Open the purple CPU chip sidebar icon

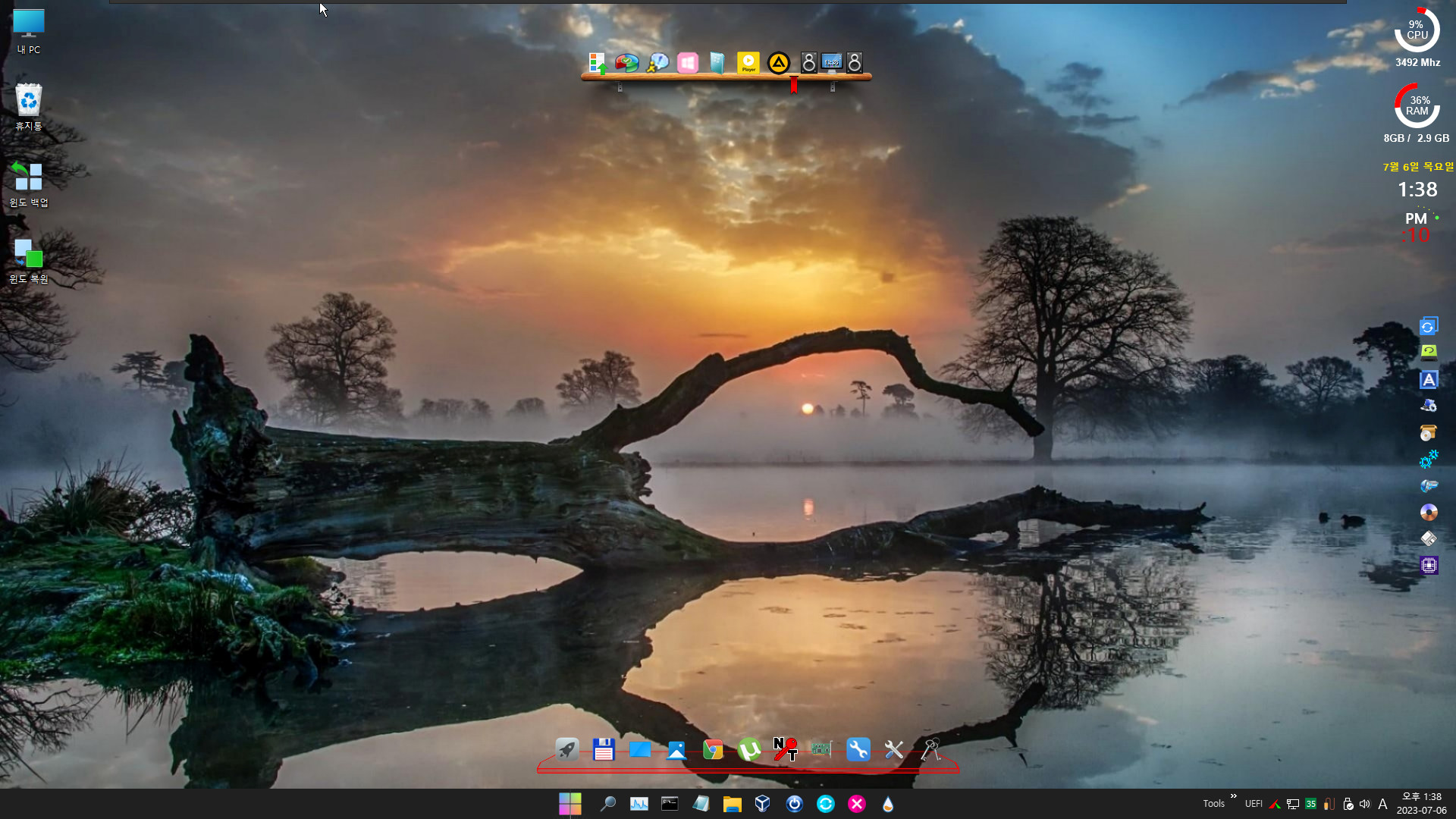click(x=1429, y=566)
